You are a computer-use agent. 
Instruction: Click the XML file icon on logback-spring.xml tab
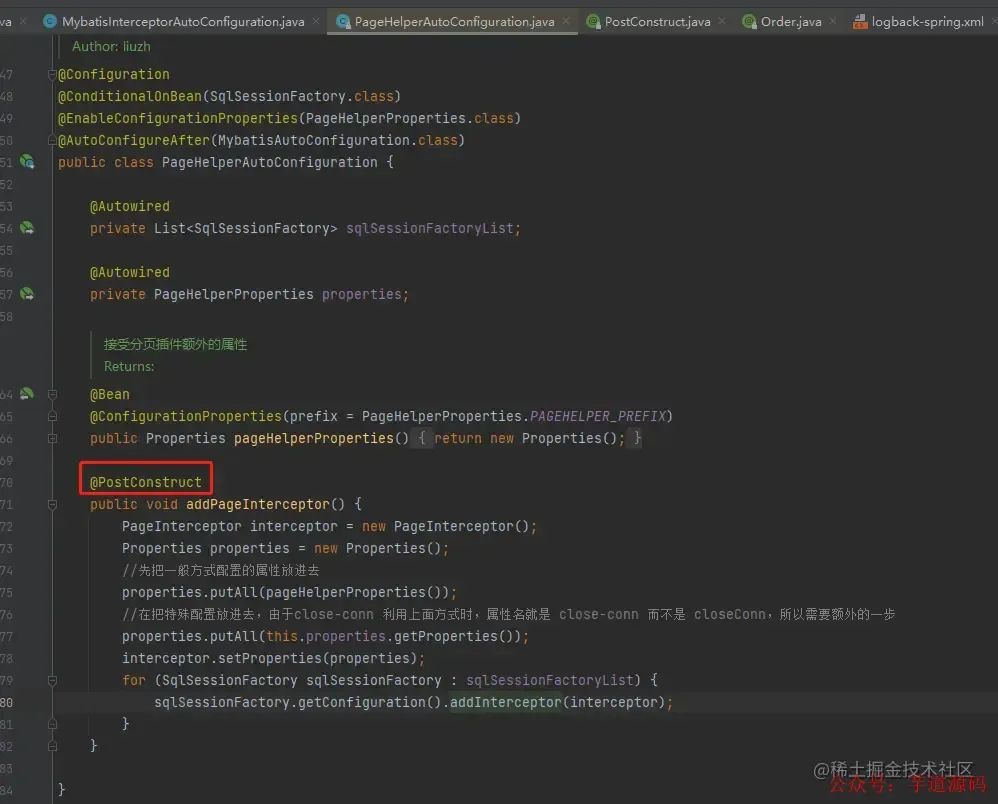pos(856,20)
